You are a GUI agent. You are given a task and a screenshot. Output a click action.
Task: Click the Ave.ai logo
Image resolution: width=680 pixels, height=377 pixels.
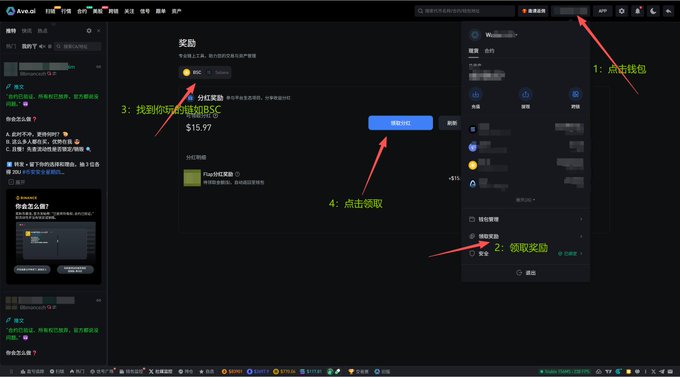tap(21, 11)
